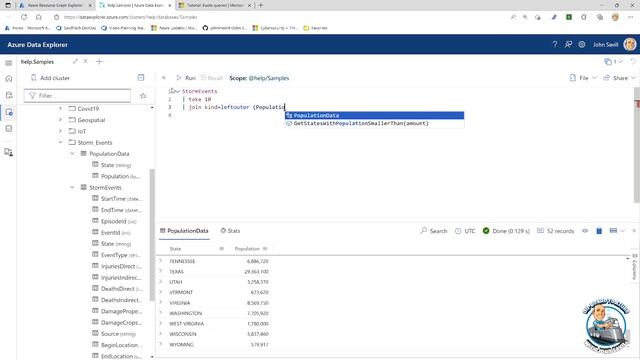
Task: Add a new query tab
Action: click(x=99, y=61)
